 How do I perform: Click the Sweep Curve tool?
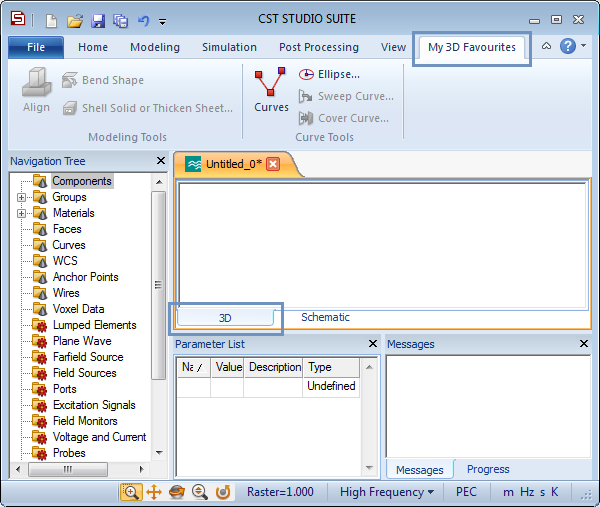point(346,96)
